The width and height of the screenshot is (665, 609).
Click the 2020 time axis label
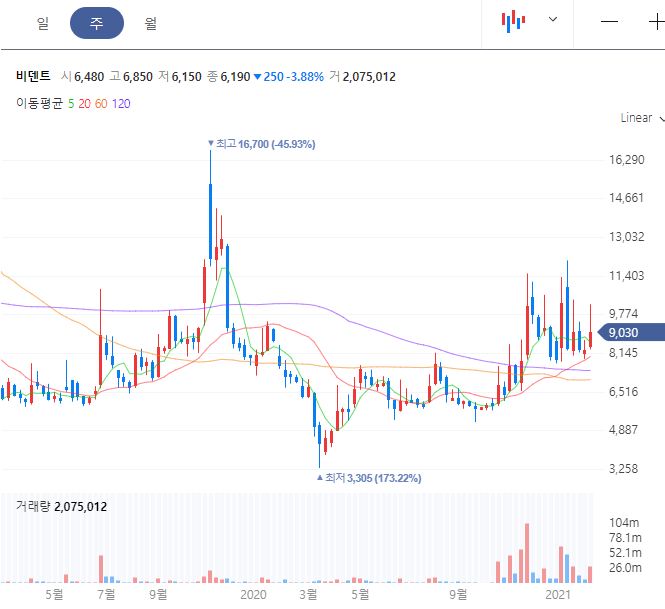[x=253, y=595]
